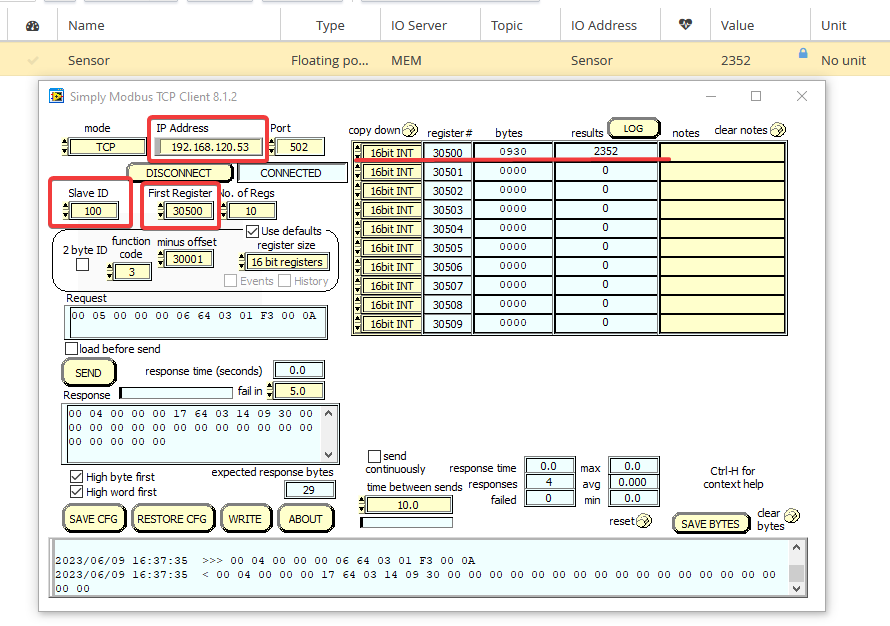The width and height of the screenshot is (890, 626).
Task: Click the Topic column header
Action: 506,26
